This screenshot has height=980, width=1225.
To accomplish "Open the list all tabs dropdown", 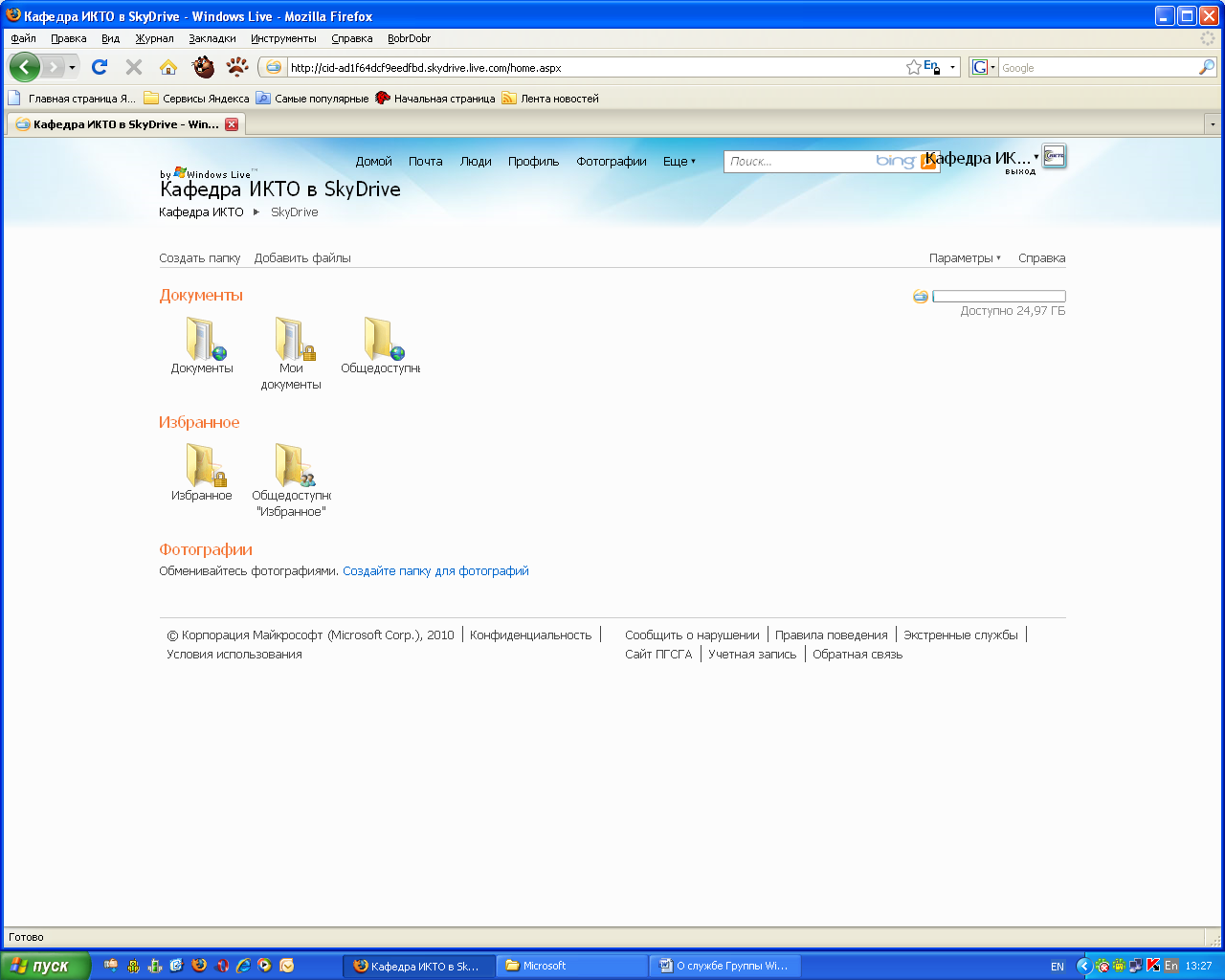I will (x=1213, y=124).
